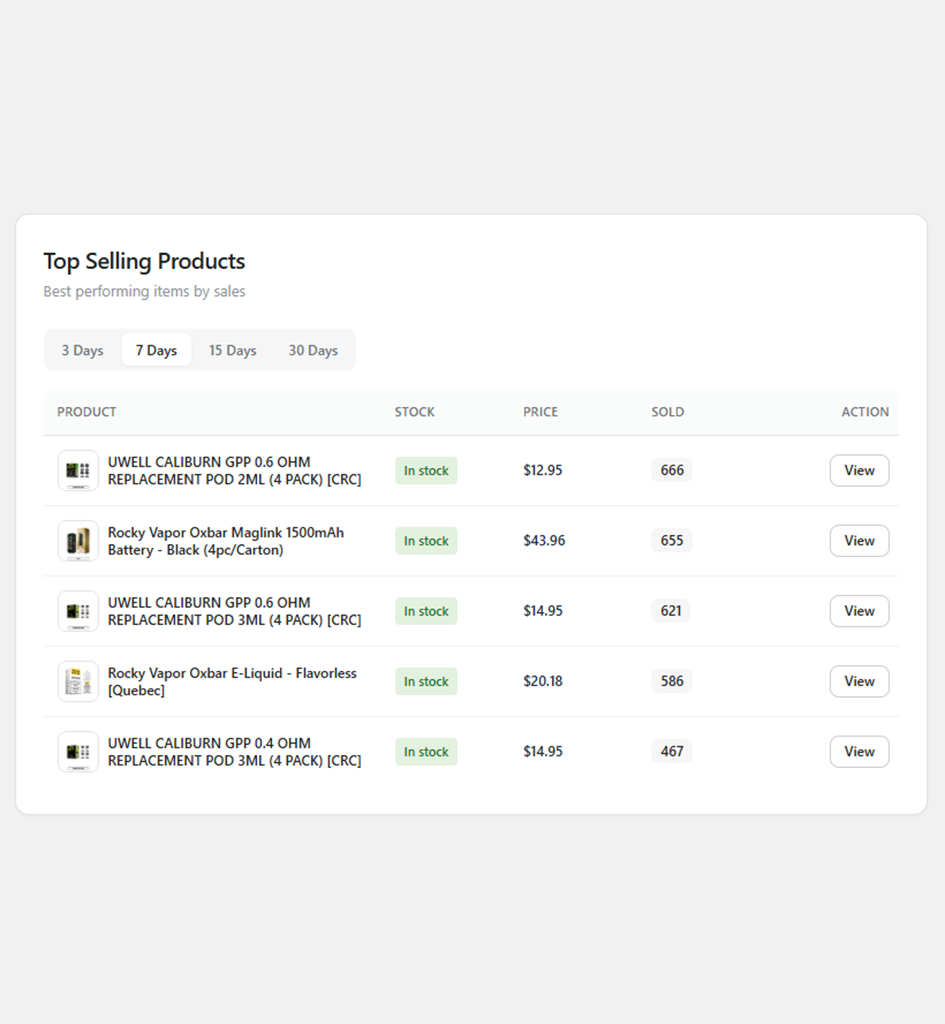Image resolution: width=945 pixels, height=1024 pixels.
Task: Click In stock badge for Oxbar E-Liquid
Action: (426, 681)
